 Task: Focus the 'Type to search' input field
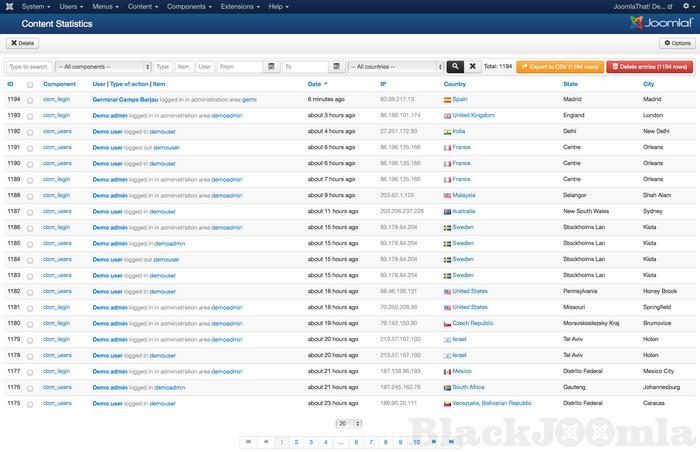(29, 67)
